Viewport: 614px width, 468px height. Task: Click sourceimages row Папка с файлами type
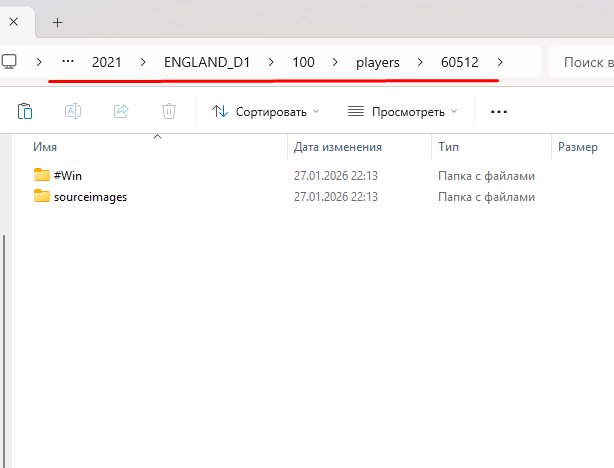pyautogui.click(x=486, y=197)
